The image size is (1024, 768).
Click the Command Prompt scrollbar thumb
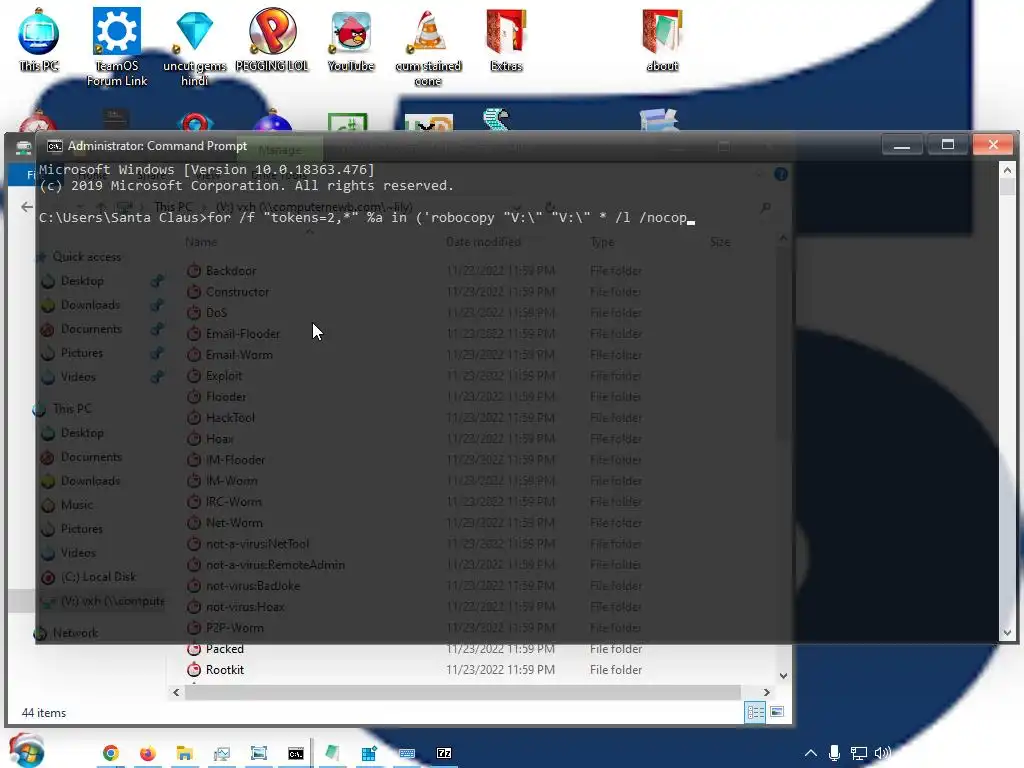point(1007,187)
